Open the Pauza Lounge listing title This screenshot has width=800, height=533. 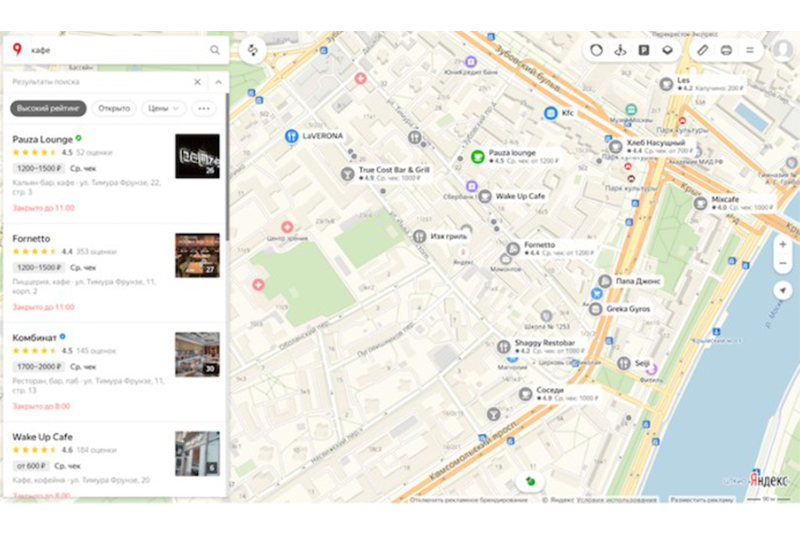pyautogui.click(x=42, y=139)
